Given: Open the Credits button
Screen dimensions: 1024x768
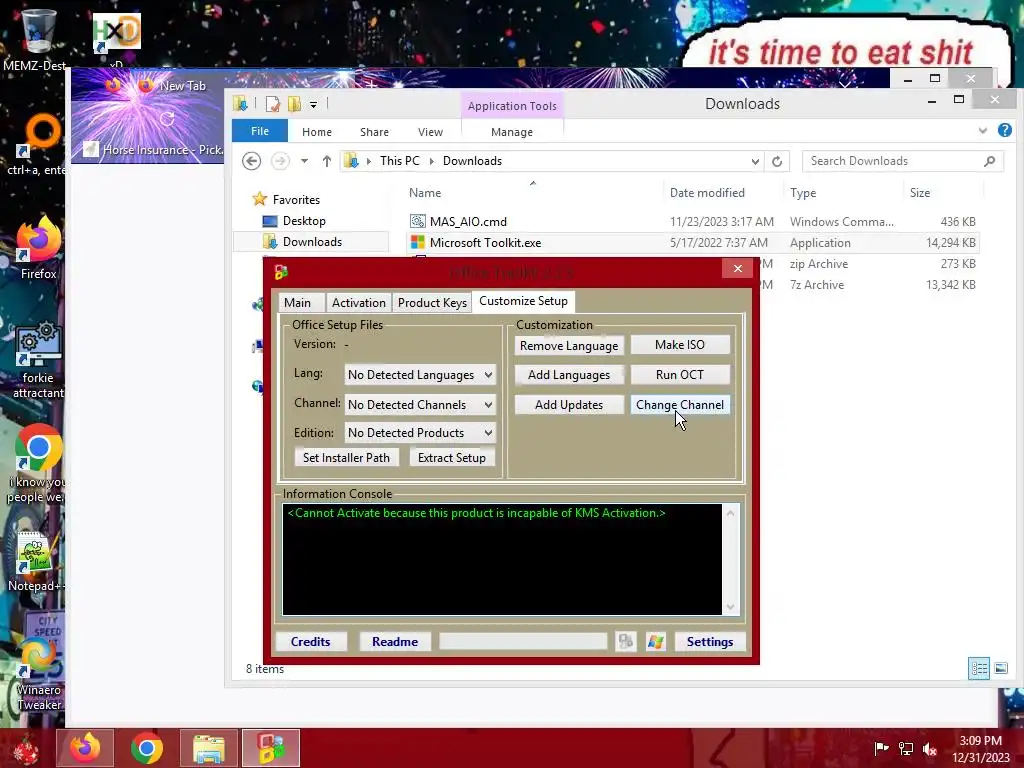Looking at the screenshot, I should (x=310, y=642).
